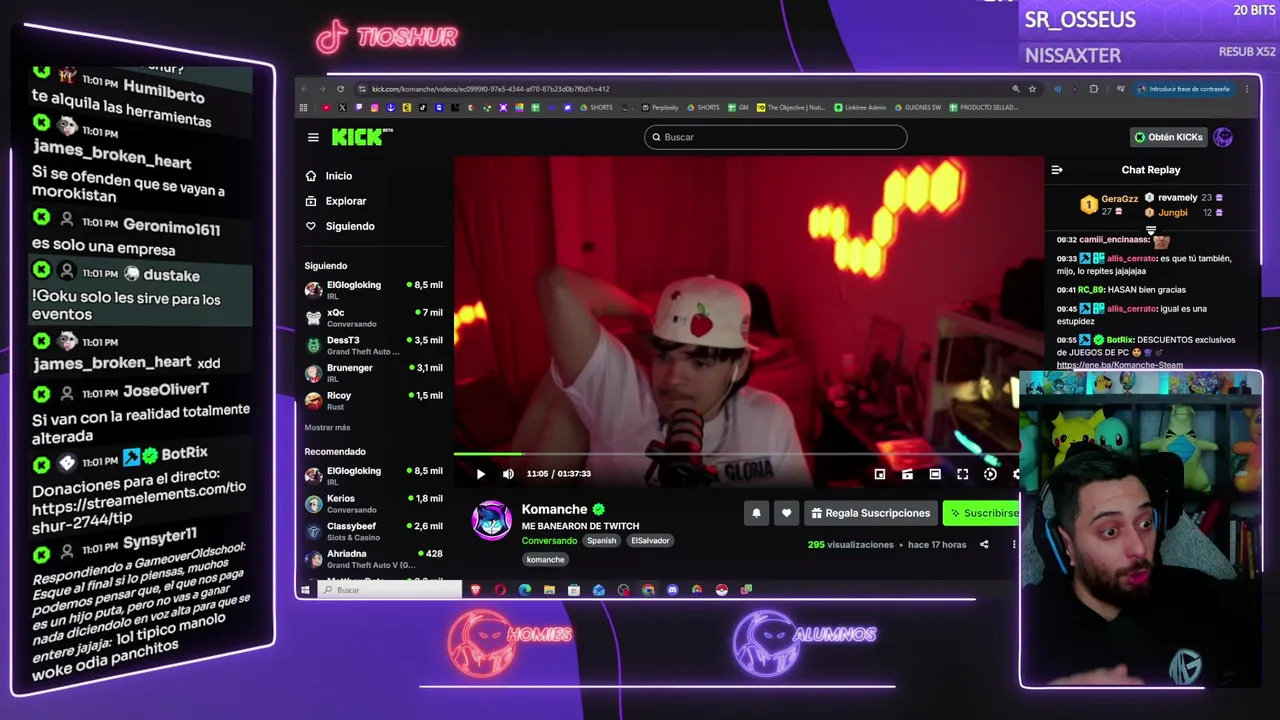Click the browser address bar
The image size is (1280, 720).
(680, 89)
